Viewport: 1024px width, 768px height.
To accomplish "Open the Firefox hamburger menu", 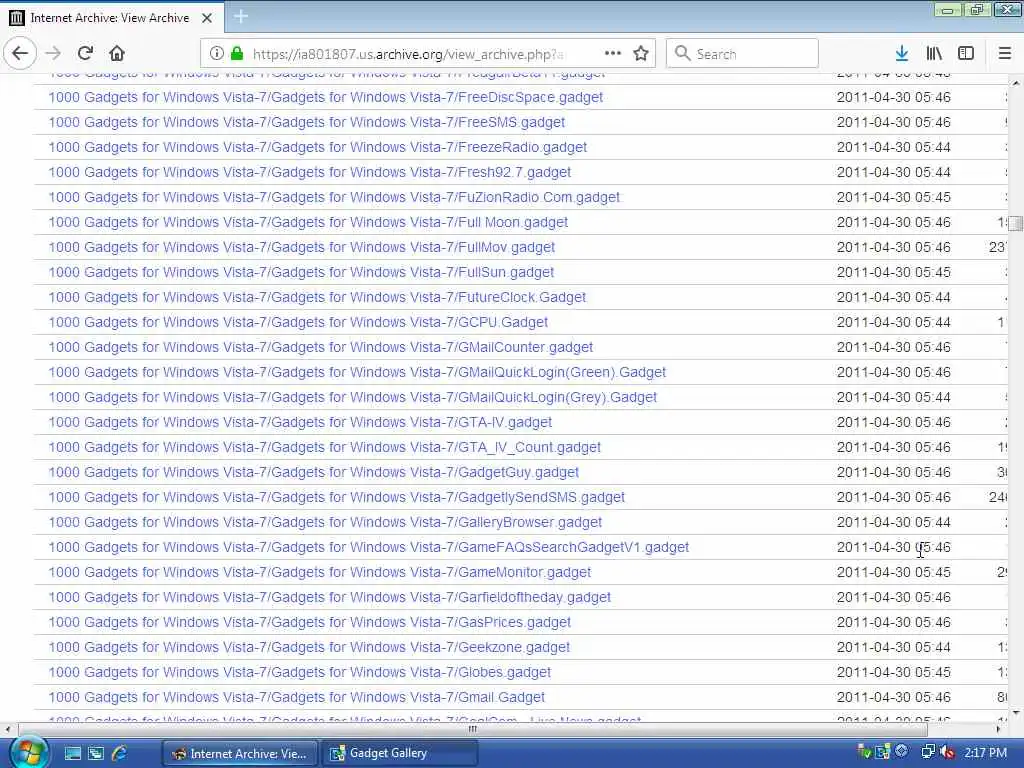I will click(x=1005, y=54).
